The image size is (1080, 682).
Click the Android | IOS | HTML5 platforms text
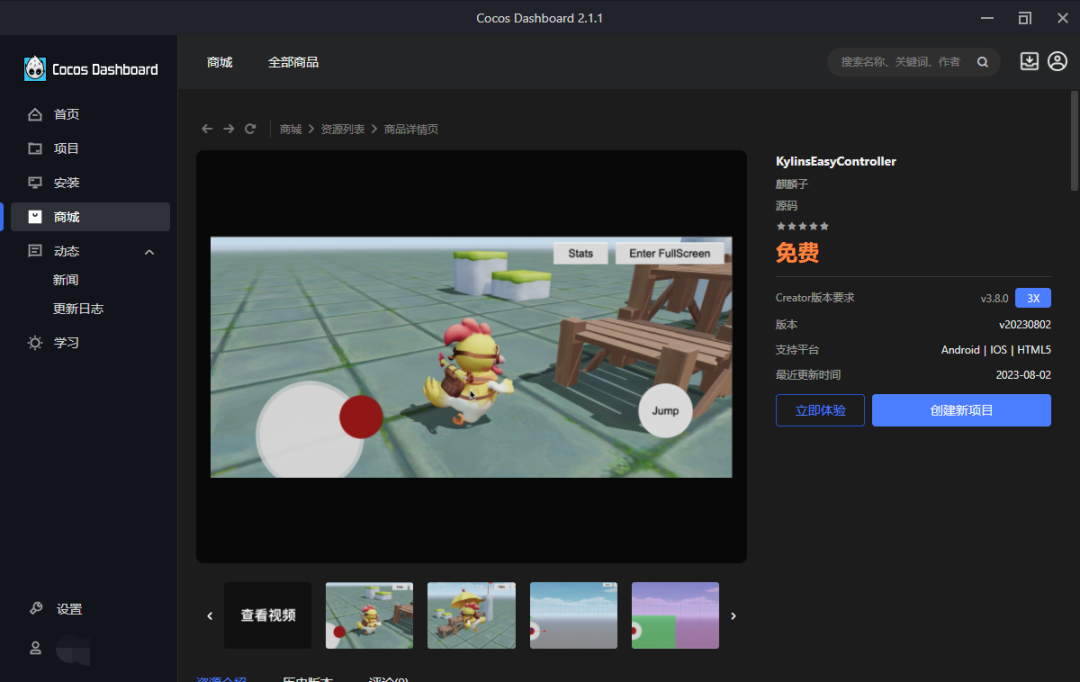point(996,350)
